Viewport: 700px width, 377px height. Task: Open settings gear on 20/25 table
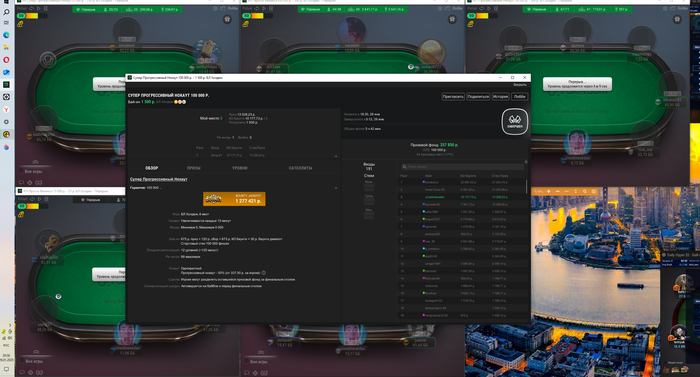[215, 8]
